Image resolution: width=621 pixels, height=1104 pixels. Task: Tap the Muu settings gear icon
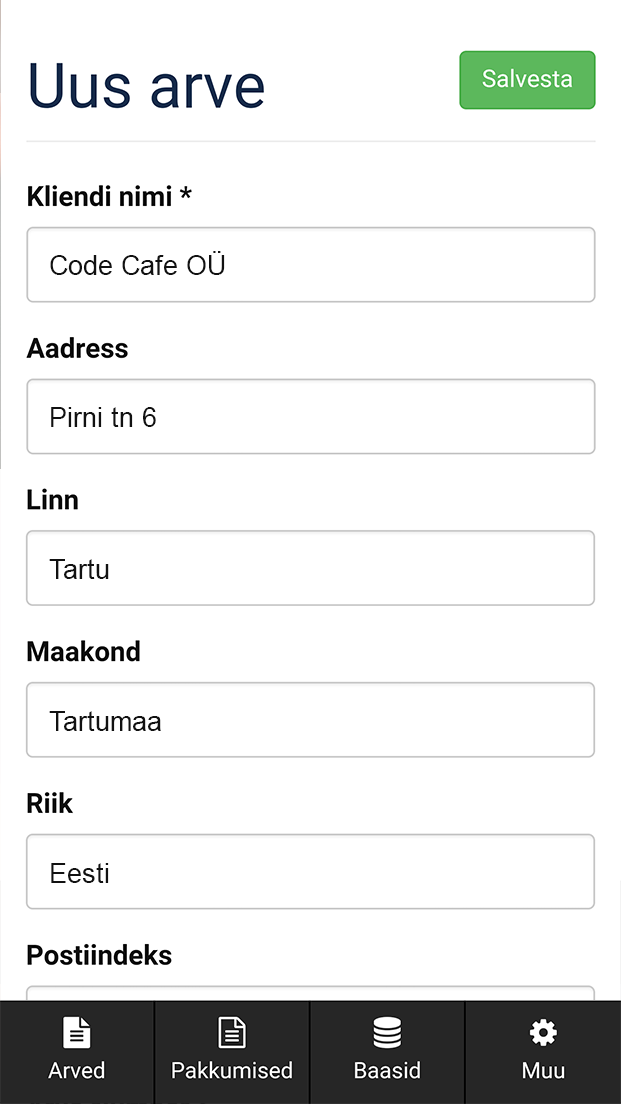tap(543, 1032)
